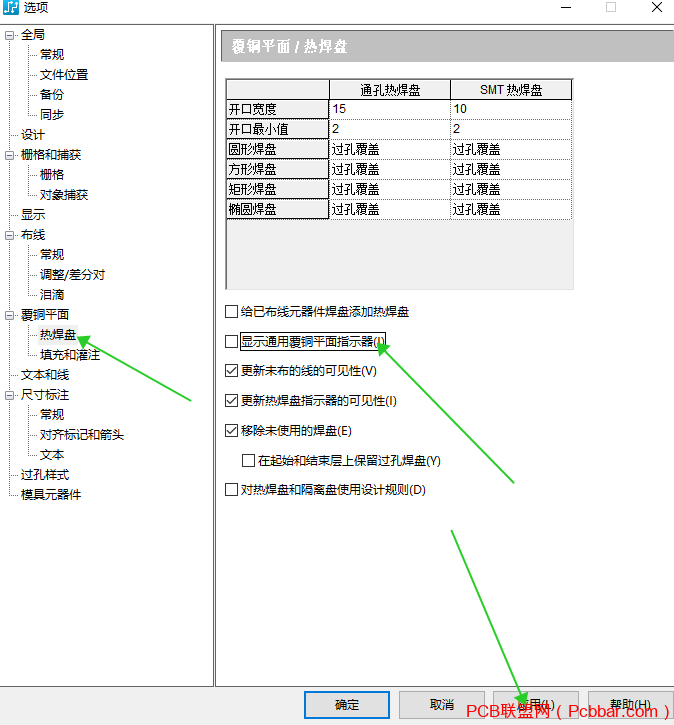Screen dimensions: 674x725
Task: Click the 开口宽度 row header
Action: coord(277,109)
